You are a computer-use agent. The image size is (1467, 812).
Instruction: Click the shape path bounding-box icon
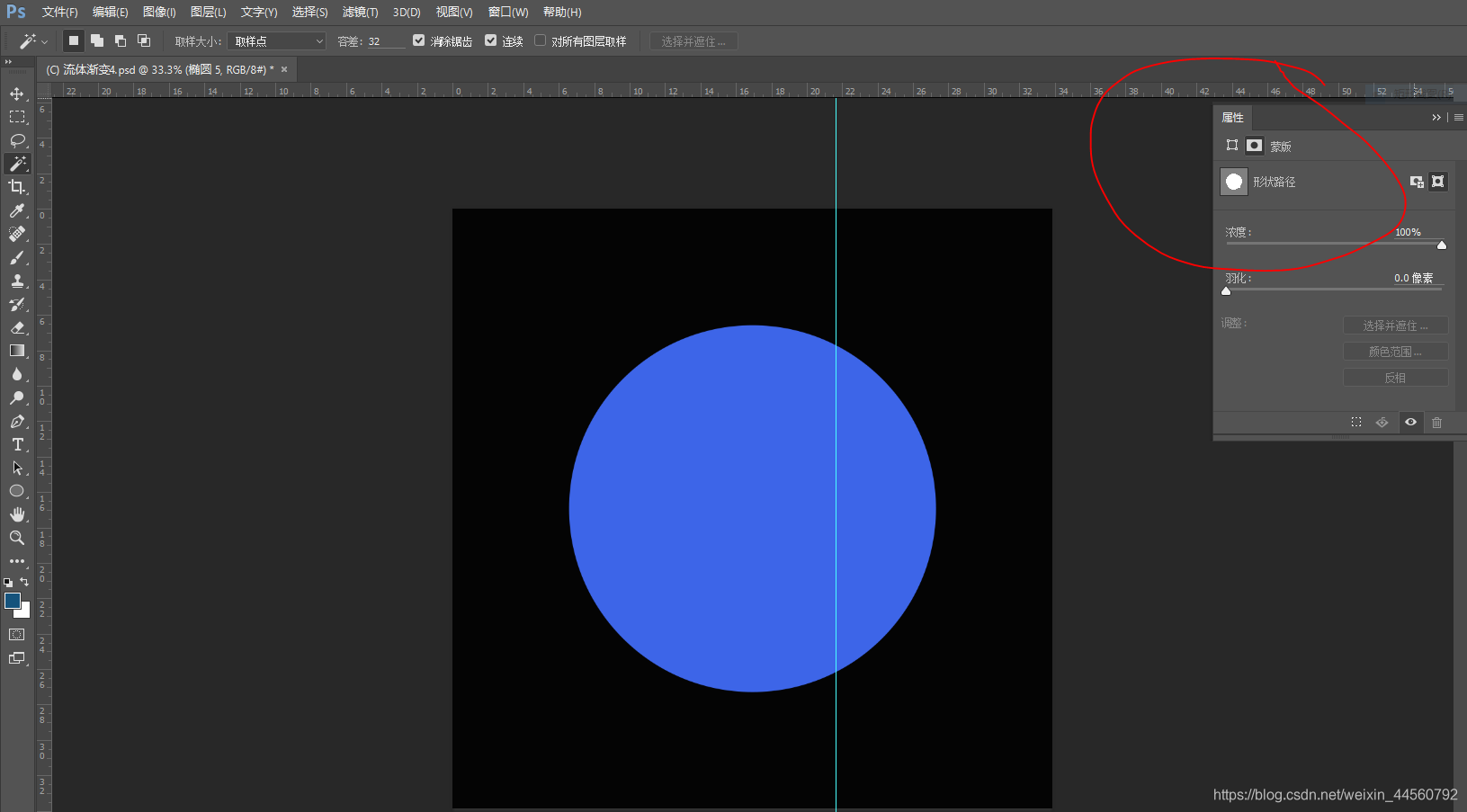[x=1232, y=145]
